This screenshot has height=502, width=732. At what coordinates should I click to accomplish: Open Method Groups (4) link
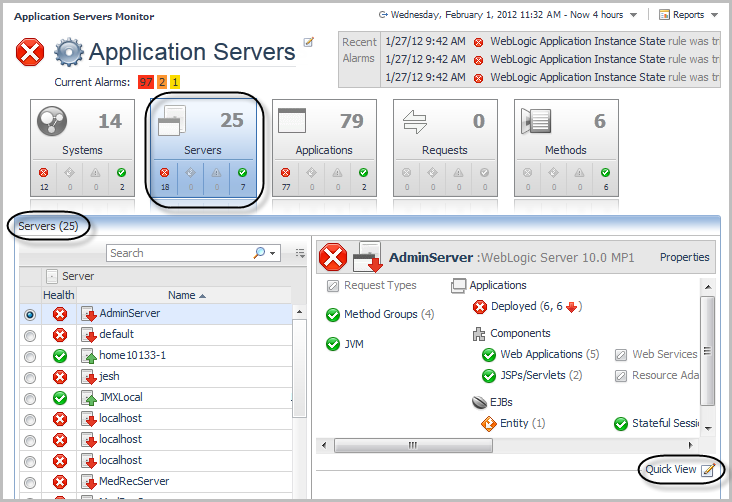coord(389,314)
